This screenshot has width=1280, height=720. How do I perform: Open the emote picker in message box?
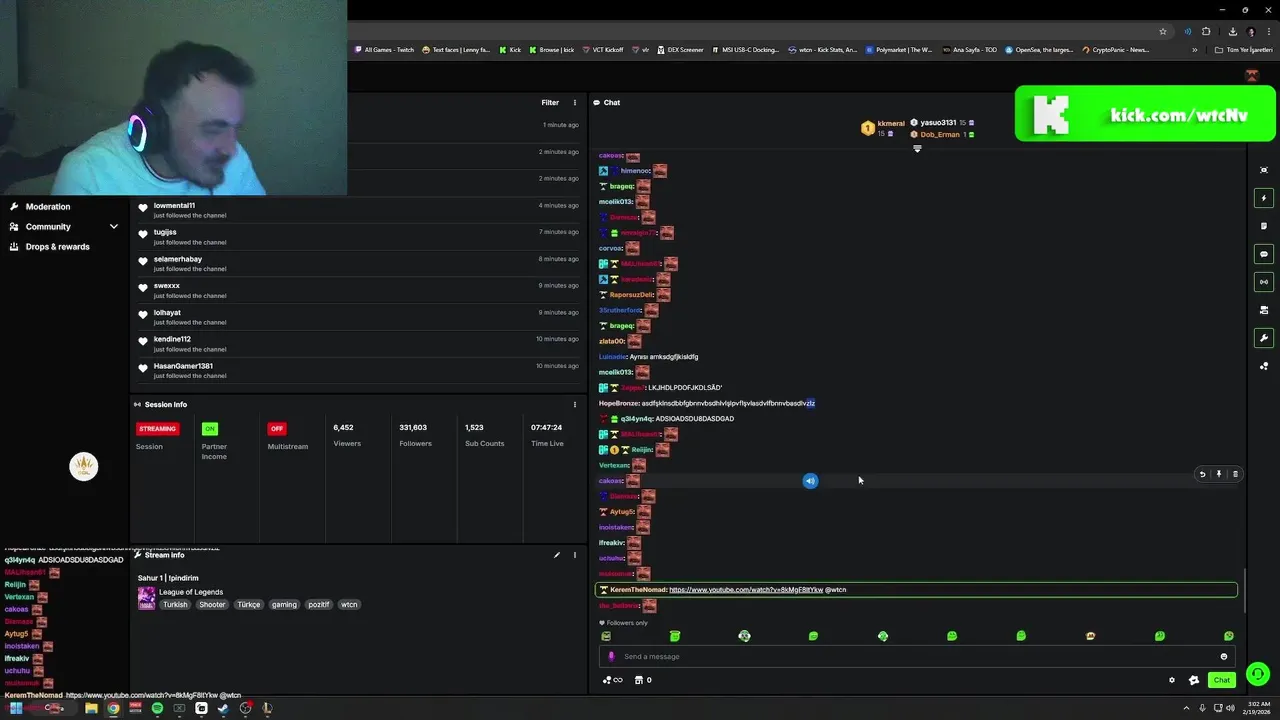point(1223,657)
